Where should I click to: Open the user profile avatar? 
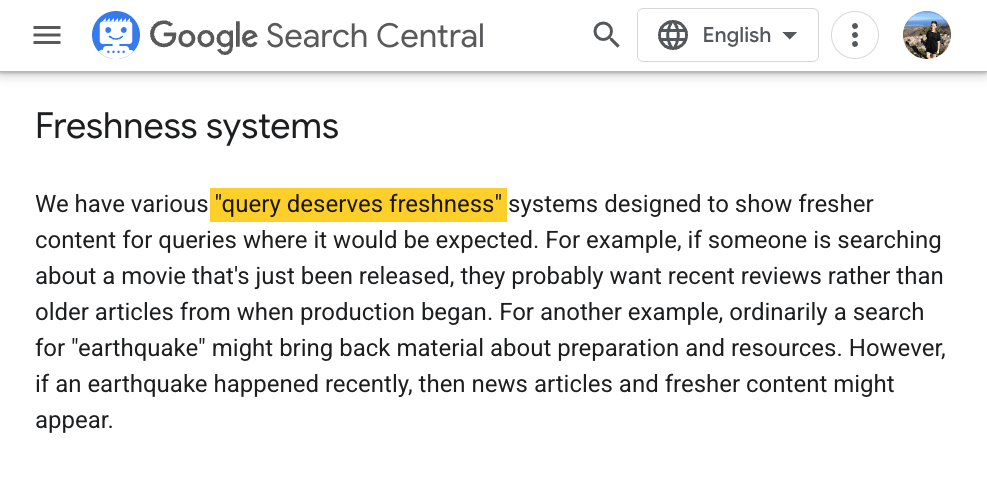926,36
